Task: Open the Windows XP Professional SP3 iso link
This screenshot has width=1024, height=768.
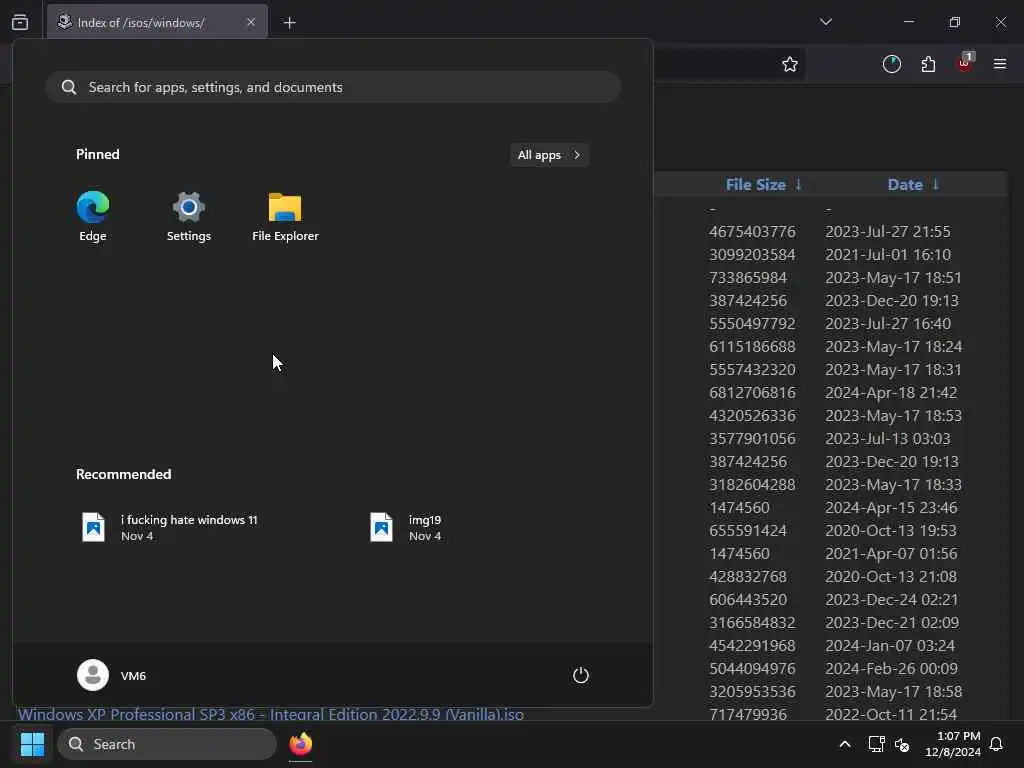Action: click(270, 714)
